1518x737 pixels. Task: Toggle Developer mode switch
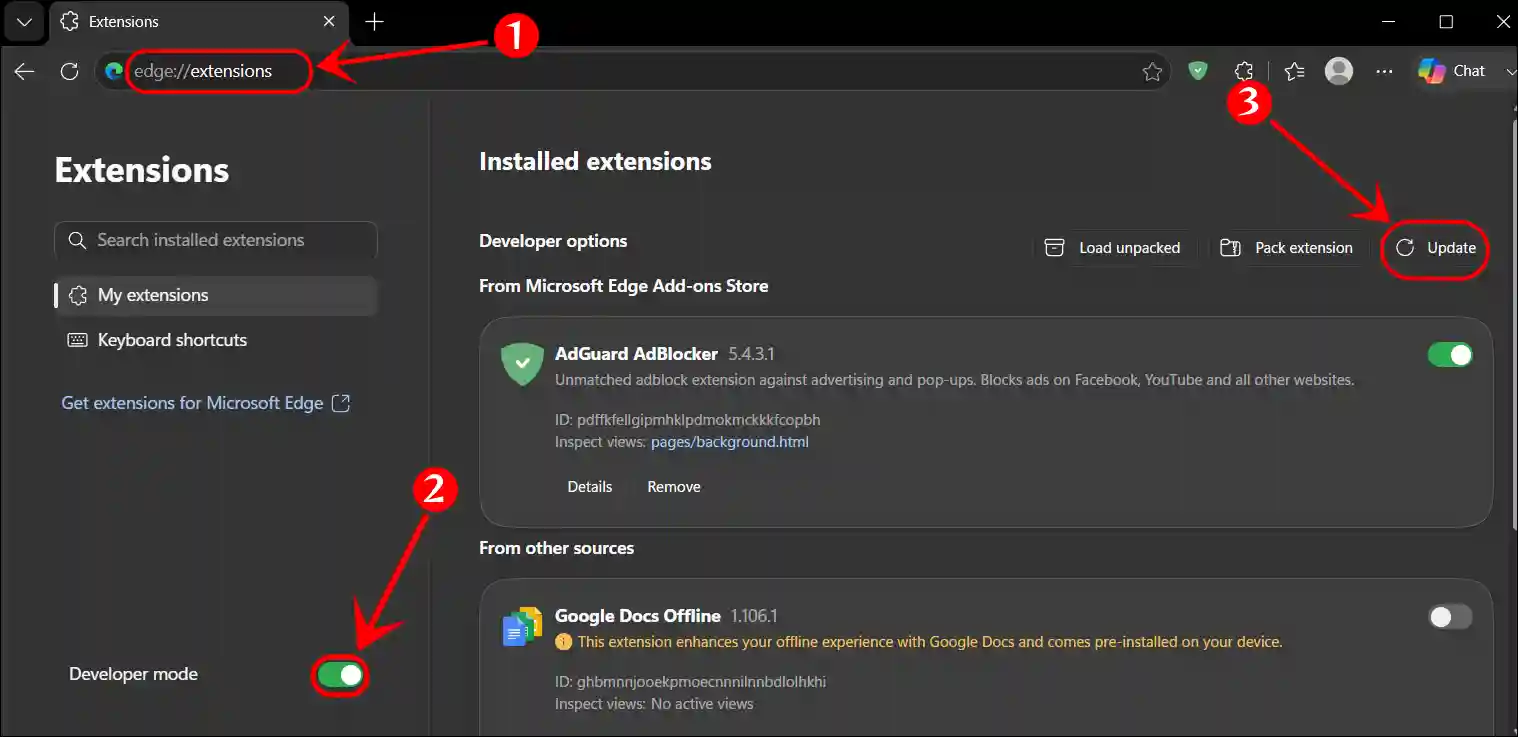tap(340, 675)
